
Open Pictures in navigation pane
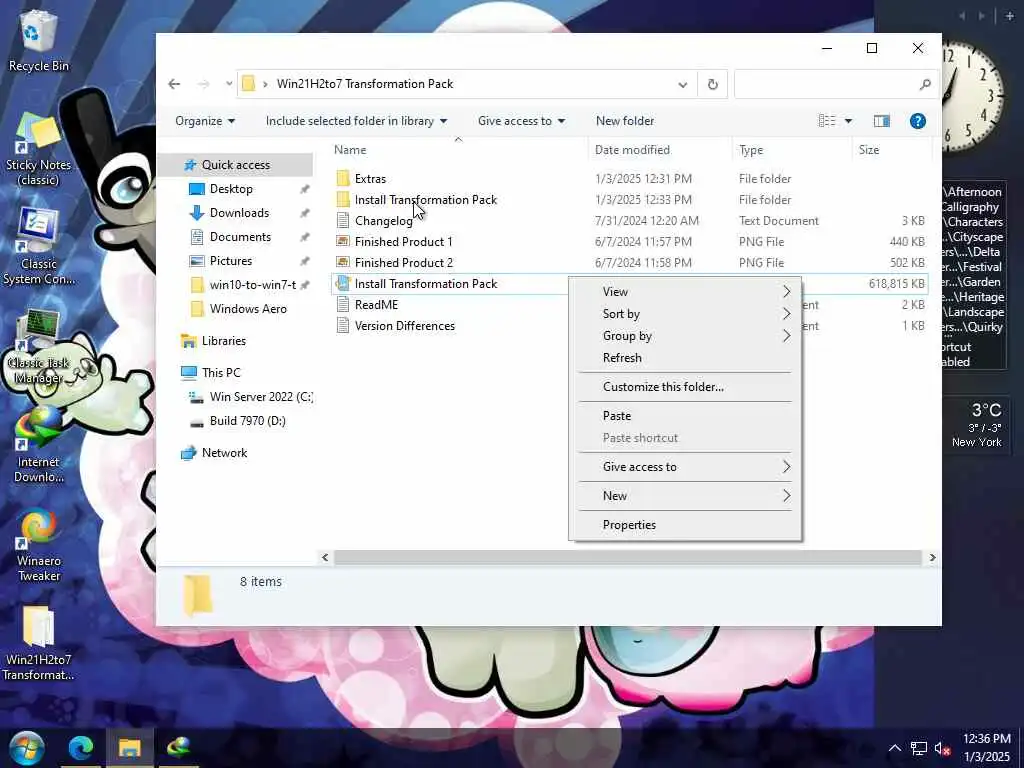pyautogui.click(x=231, y=261)
